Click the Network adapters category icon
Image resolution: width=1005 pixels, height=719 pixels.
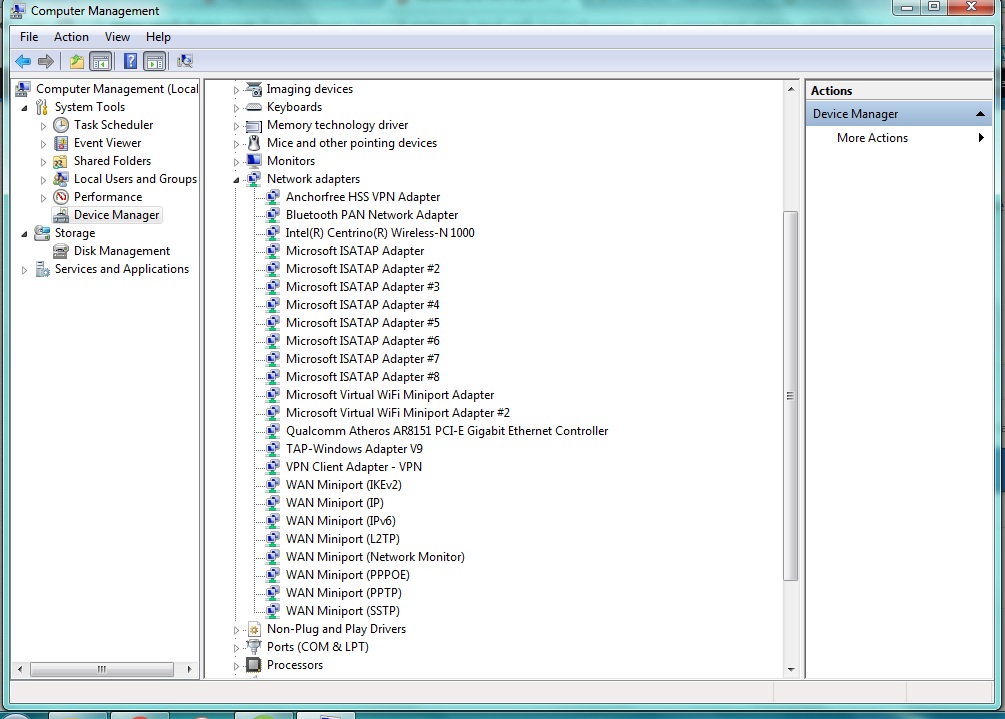(x=254, y=179)
